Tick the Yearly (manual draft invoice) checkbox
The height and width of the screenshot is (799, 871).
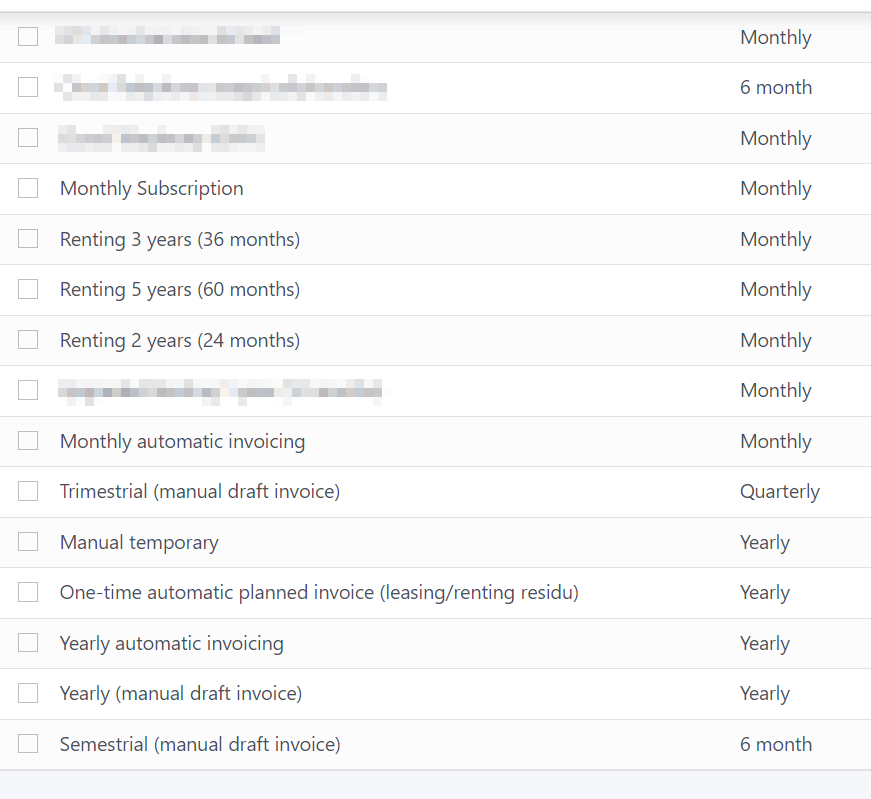point(28,693)
